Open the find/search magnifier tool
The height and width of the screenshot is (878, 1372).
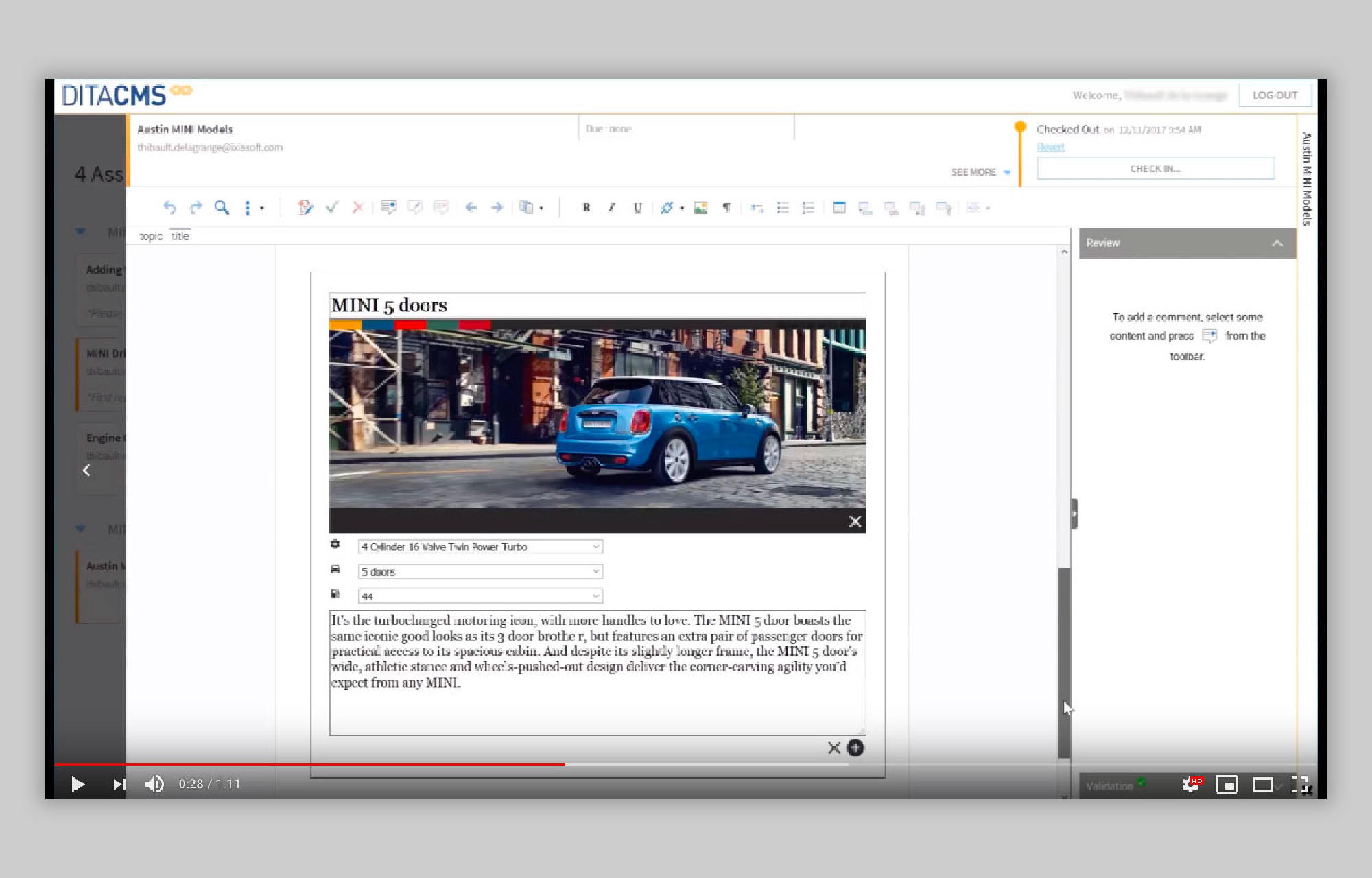pos(222,207)
